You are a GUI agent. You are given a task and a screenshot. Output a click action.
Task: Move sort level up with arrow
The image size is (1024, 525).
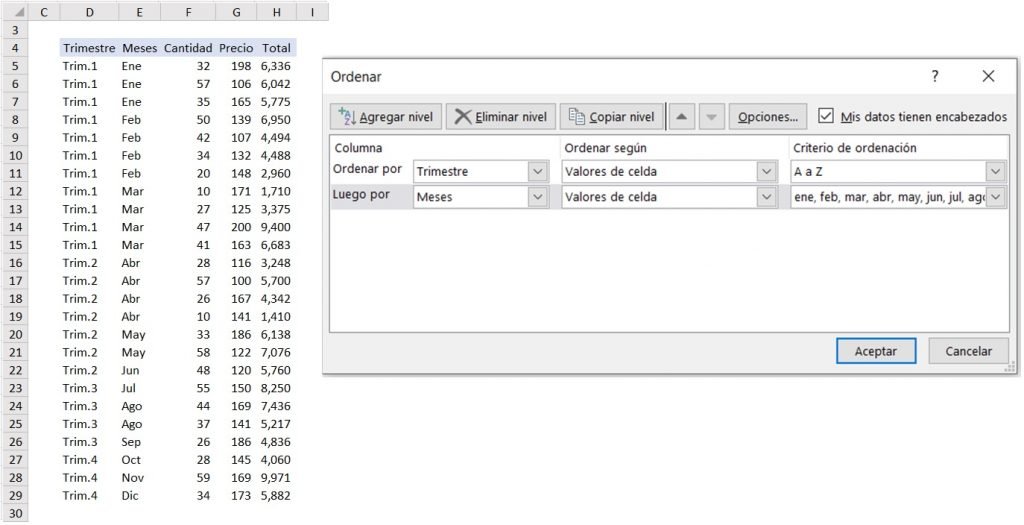point(682,117)
